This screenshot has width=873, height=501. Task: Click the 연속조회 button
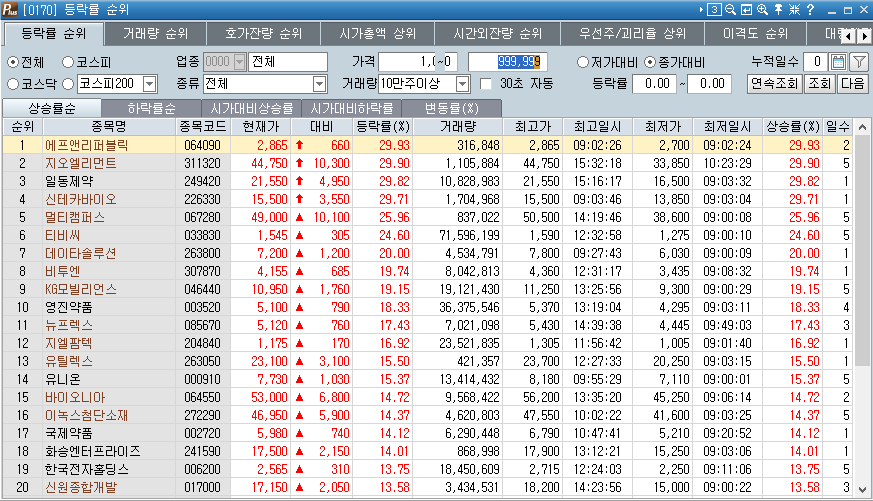tap(774, 84)
